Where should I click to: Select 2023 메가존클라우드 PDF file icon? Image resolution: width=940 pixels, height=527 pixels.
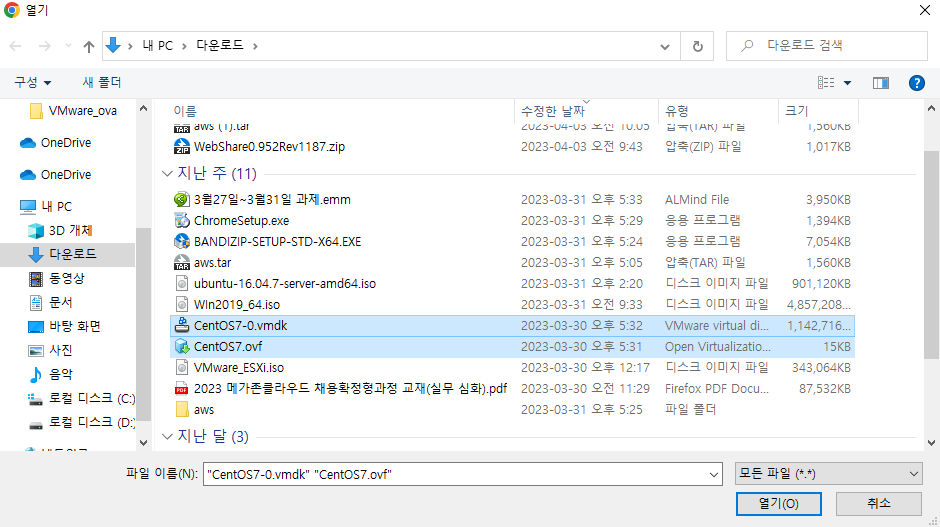tap(182, 389)
